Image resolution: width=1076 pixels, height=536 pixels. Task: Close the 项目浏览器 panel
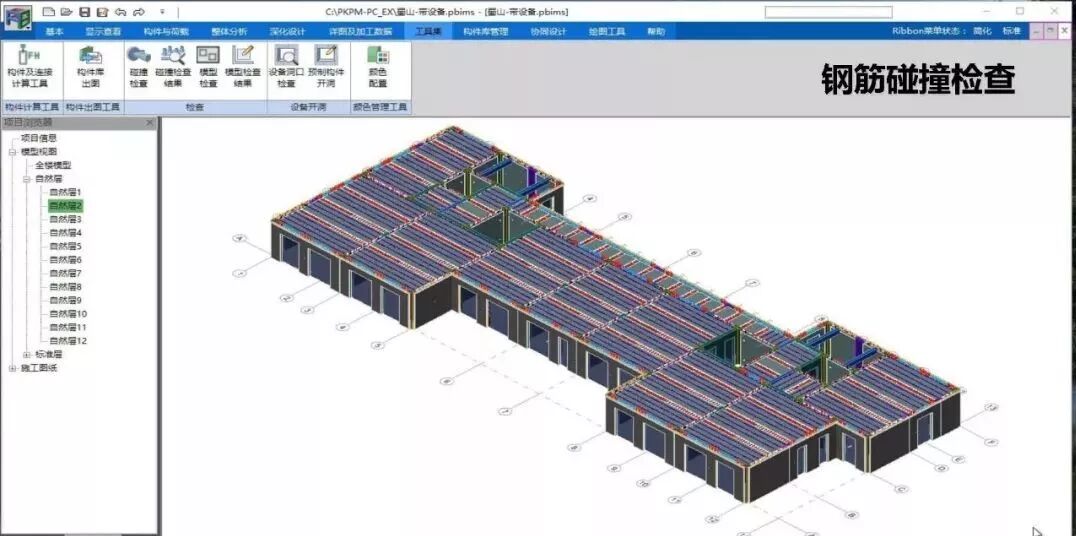pyautogui.click(x=150, y=123)
